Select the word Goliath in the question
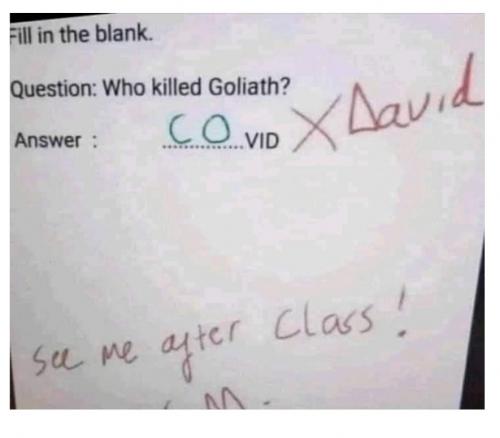The width and height of the screenshot is (500, 438). point(249,87)
